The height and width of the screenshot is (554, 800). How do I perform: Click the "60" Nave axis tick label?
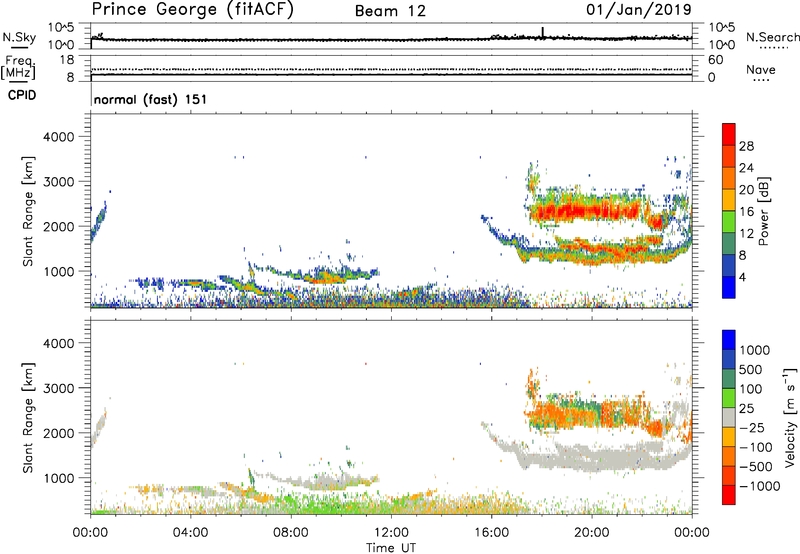(x=715, y=60)
